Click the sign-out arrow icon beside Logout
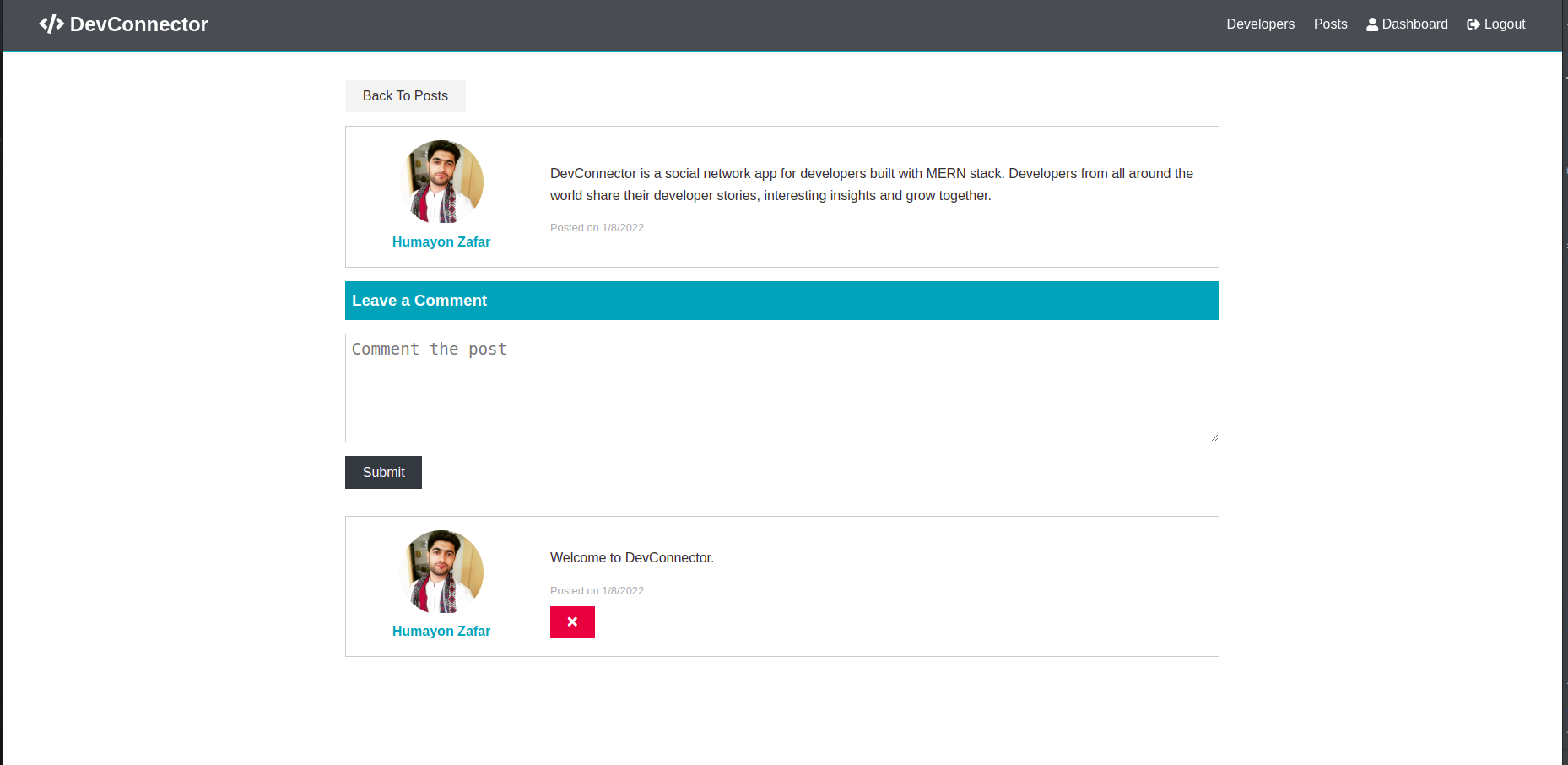This screenshot has width=1568, height=765. [x=1473, y=24]
